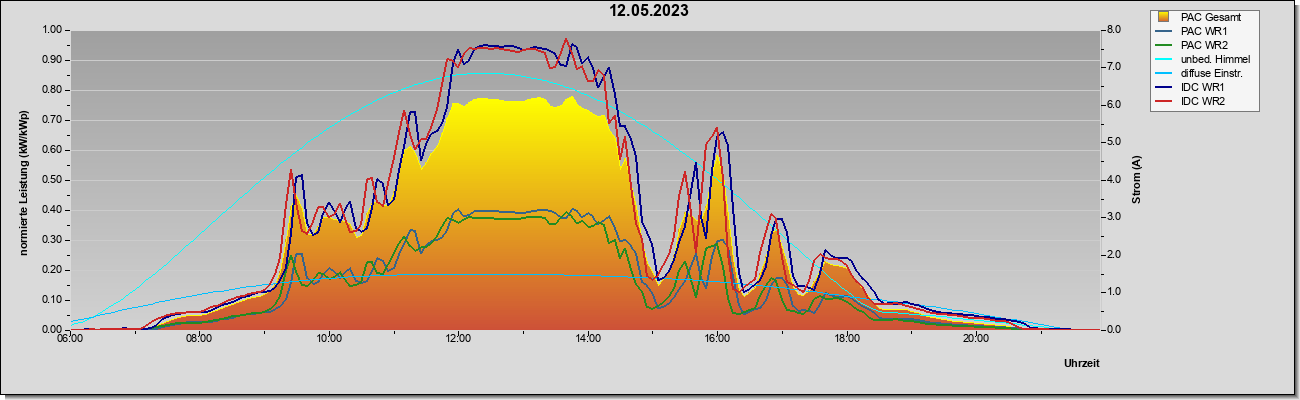Click the 0.50 value on left axis

coord(53,180)
